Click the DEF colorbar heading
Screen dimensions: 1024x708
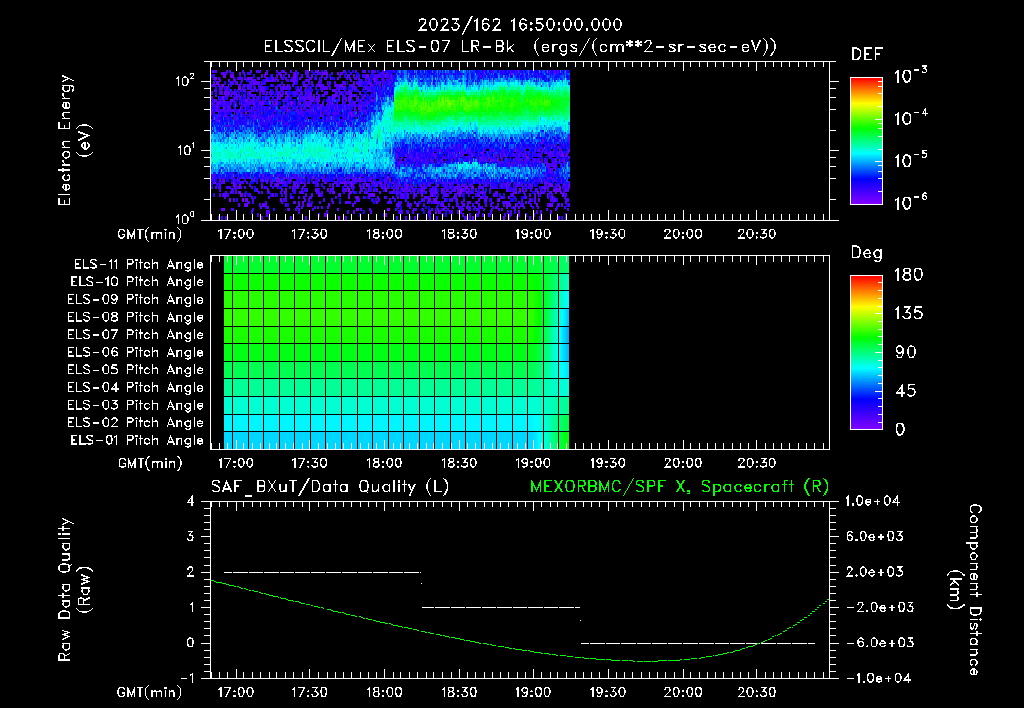click(867, 54)
